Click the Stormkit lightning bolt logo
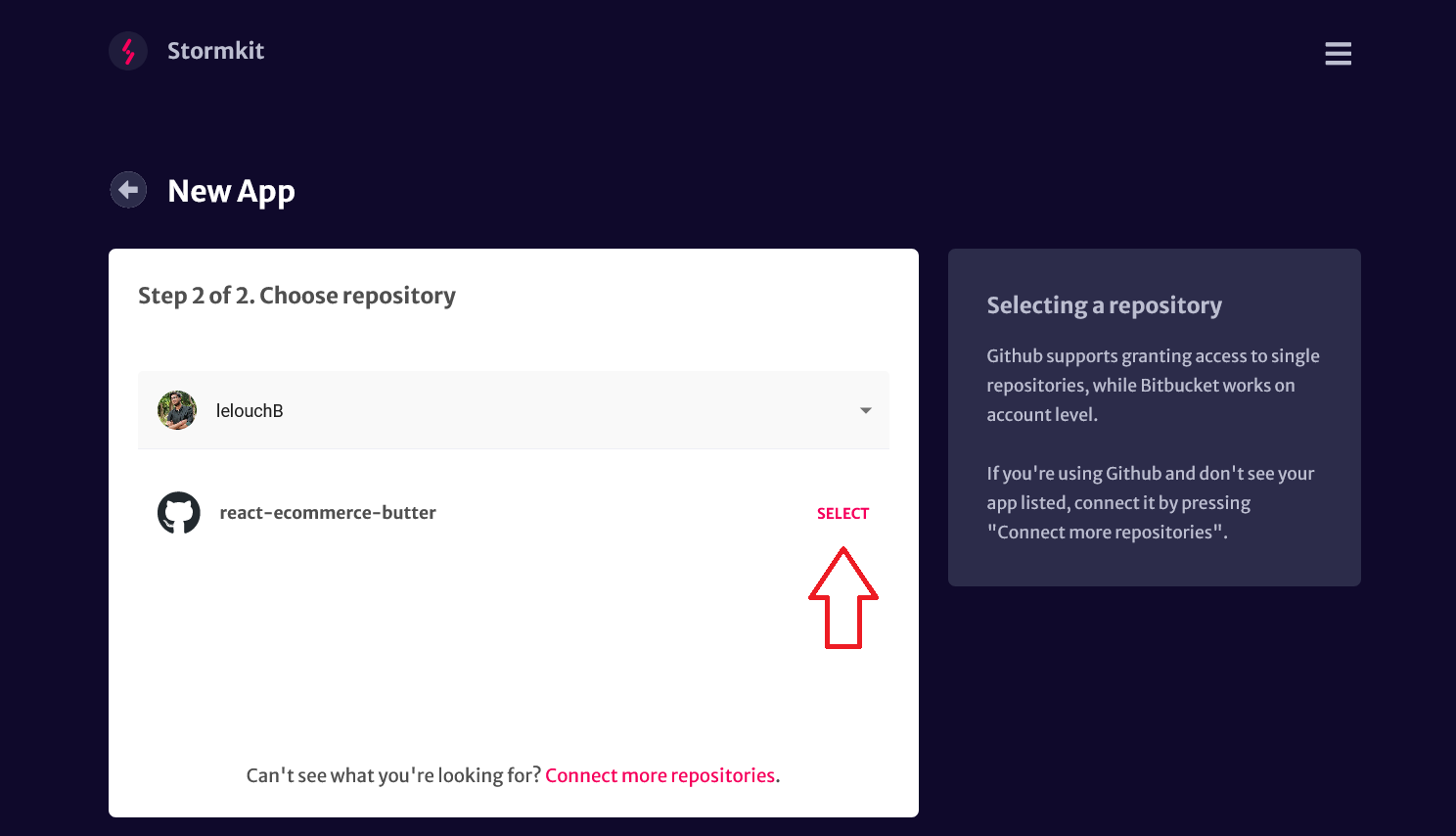Image resolution: width=1456 pixels, height=836 pixels. coord(128,51)
